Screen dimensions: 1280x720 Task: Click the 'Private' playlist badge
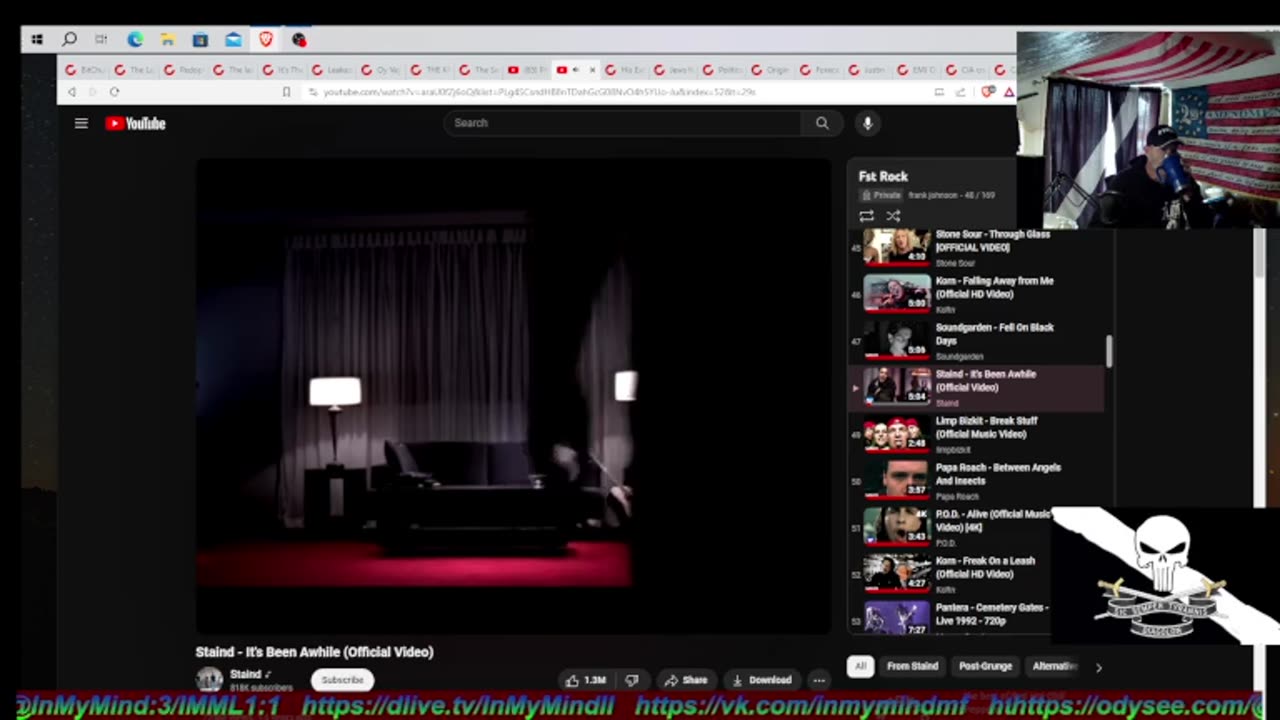click(x=881, y=195)
